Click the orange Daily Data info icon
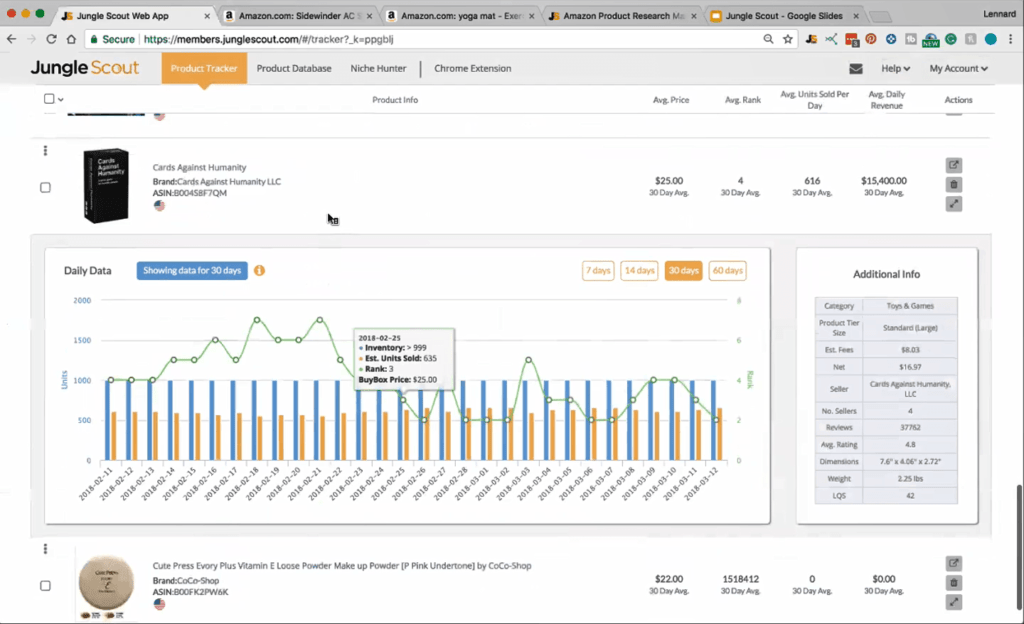The width and height of the screenshot is (1024, 624). pos(259,270)
